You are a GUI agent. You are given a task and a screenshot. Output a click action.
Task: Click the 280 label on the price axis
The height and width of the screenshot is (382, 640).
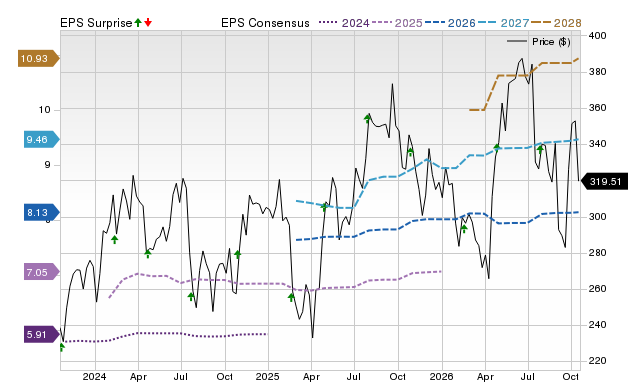[x=597, y=253]
